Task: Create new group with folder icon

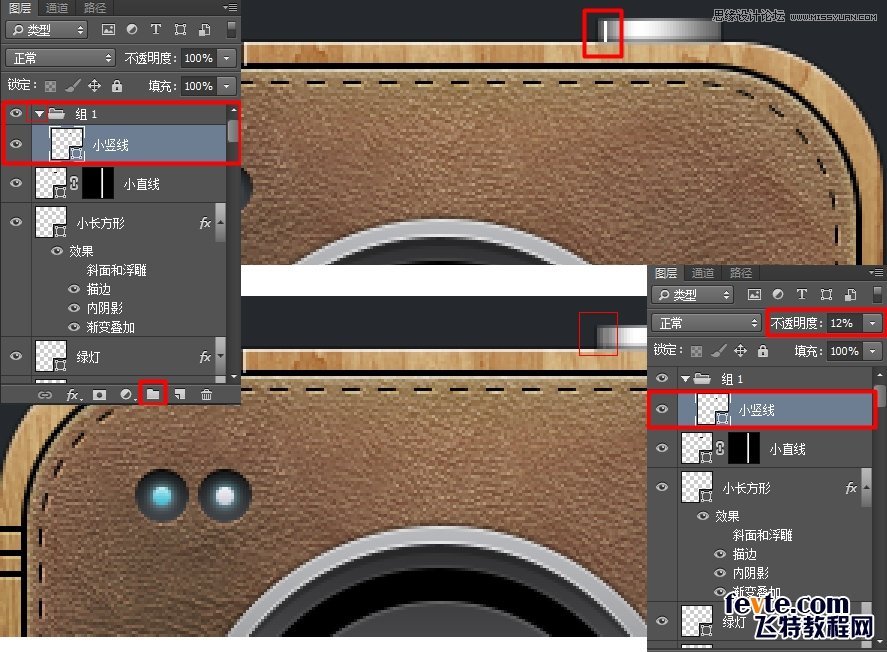Action: point(153,394)
